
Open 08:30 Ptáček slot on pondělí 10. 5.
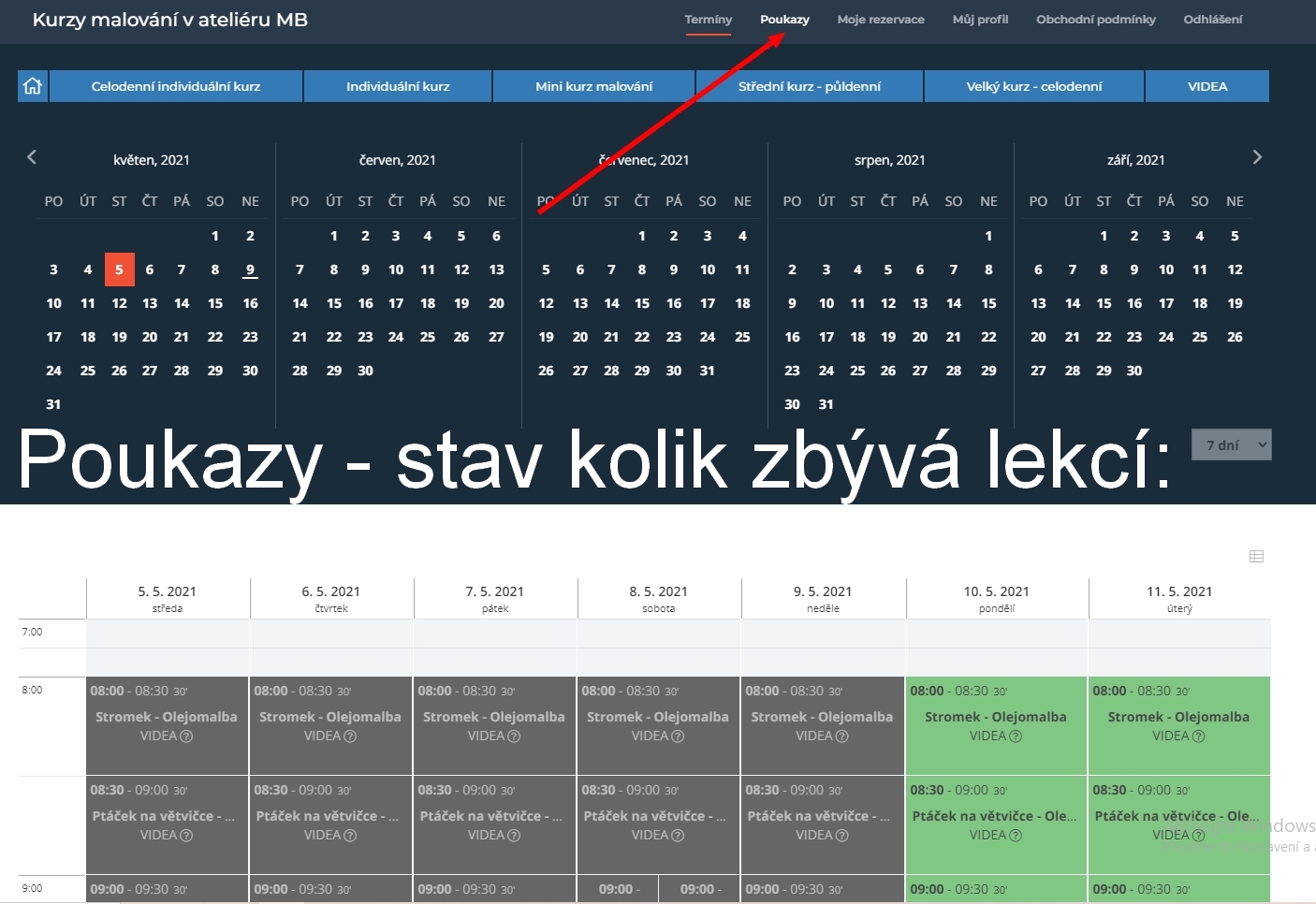(996, 824)
